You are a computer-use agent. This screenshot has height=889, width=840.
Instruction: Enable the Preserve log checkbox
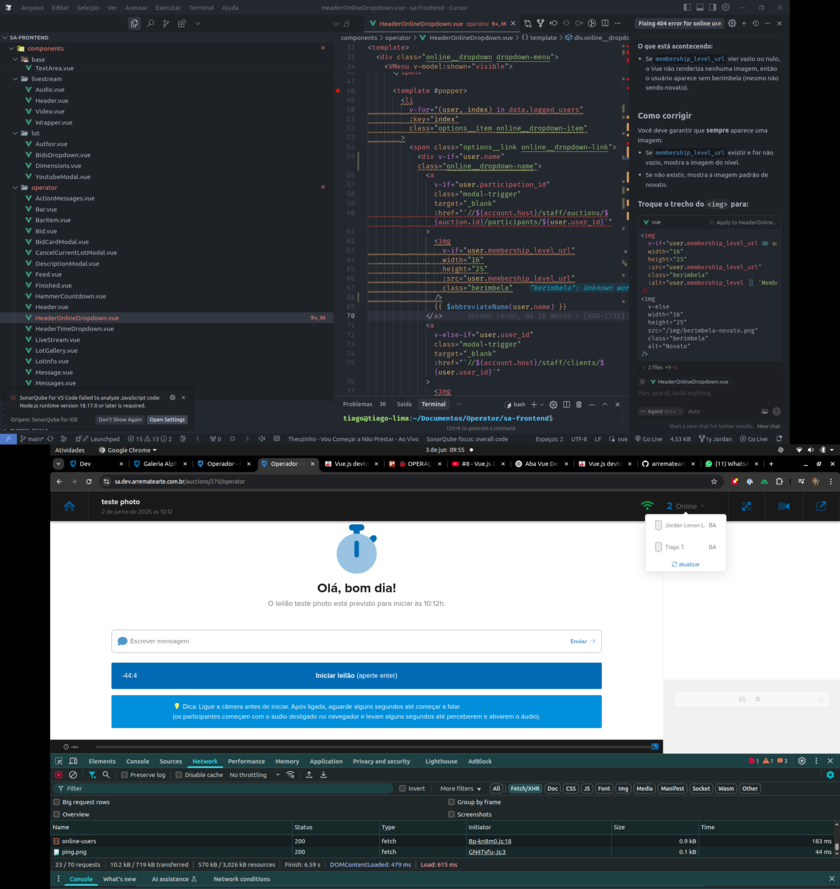click(x=124, y=774)
